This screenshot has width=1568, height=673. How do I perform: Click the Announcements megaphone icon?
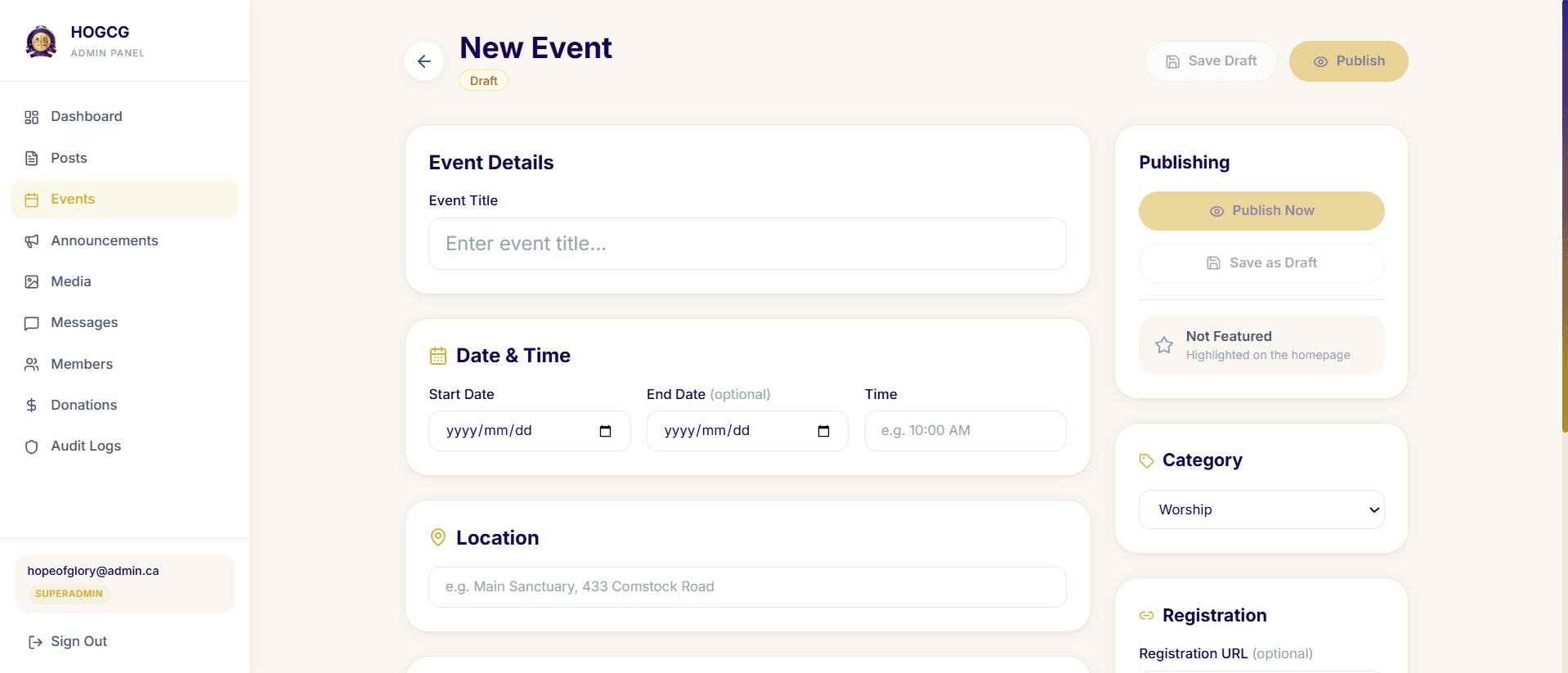tap(32, 240)
